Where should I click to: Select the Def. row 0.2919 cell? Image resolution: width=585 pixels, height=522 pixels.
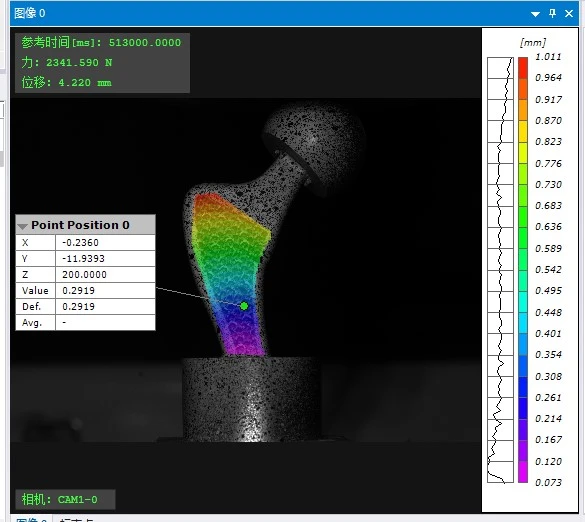[x=105, y=307]
